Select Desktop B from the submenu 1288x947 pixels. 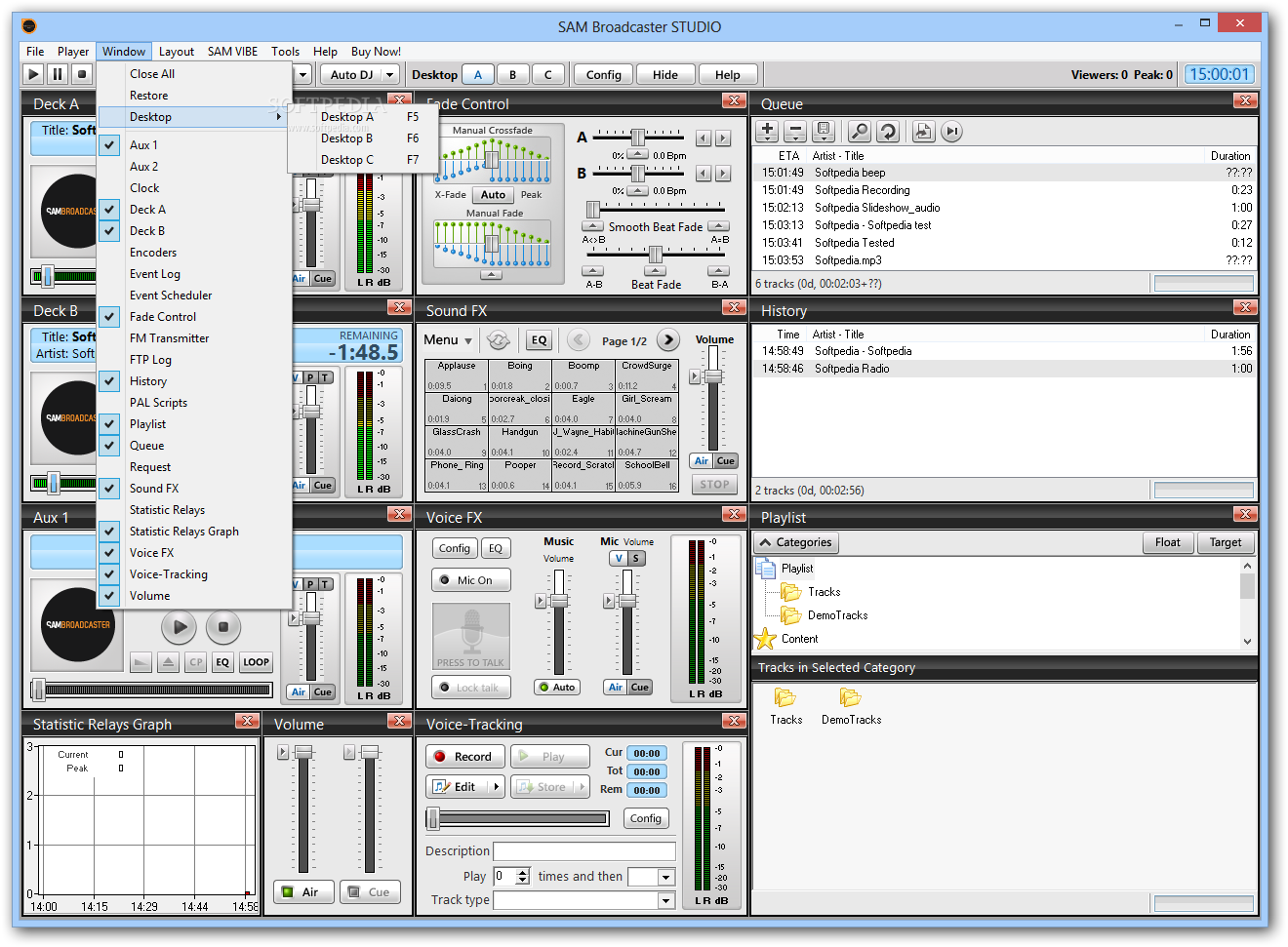point(346,138)
